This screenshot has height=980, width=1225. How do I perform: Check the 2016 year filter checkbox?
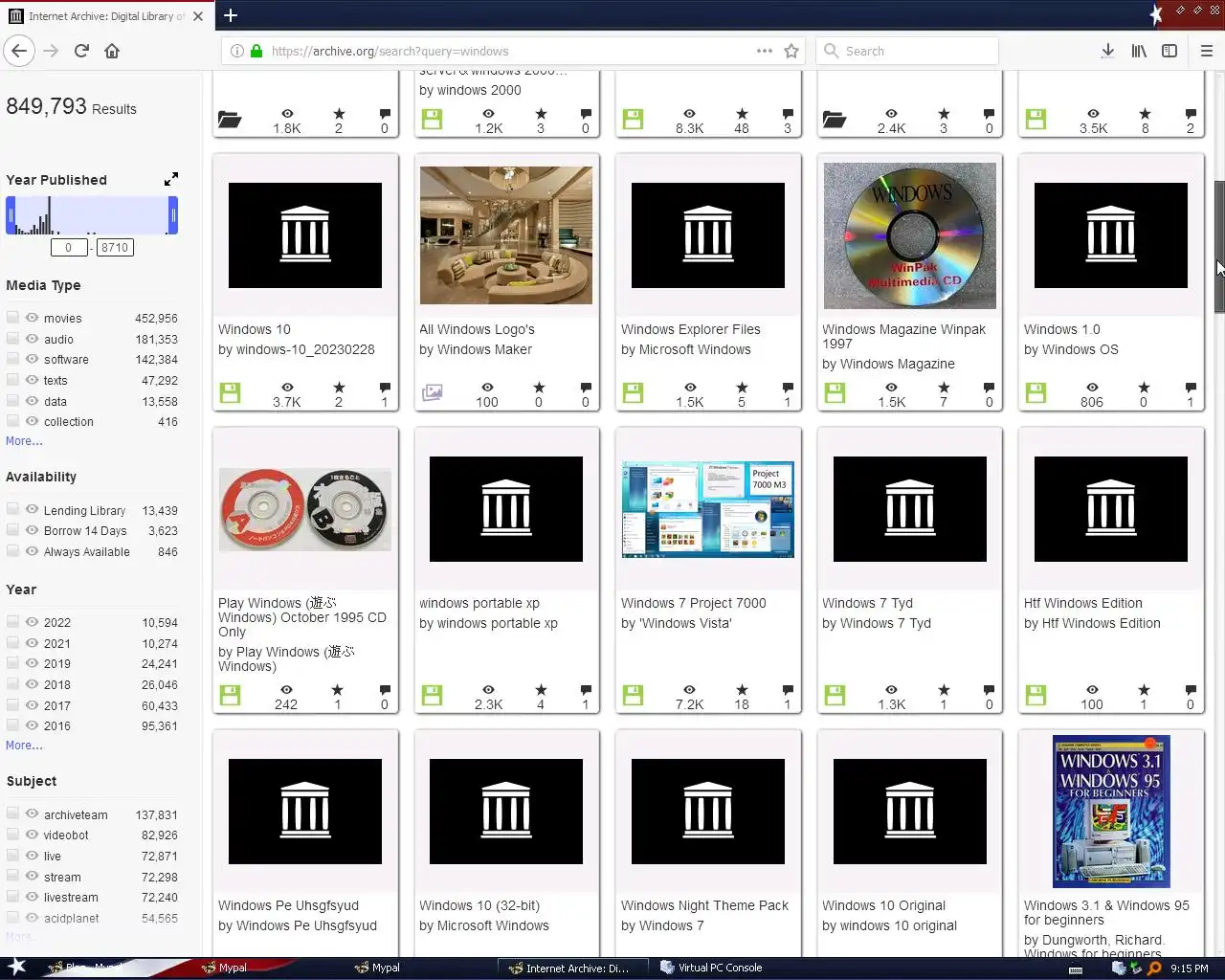[12, 725]
